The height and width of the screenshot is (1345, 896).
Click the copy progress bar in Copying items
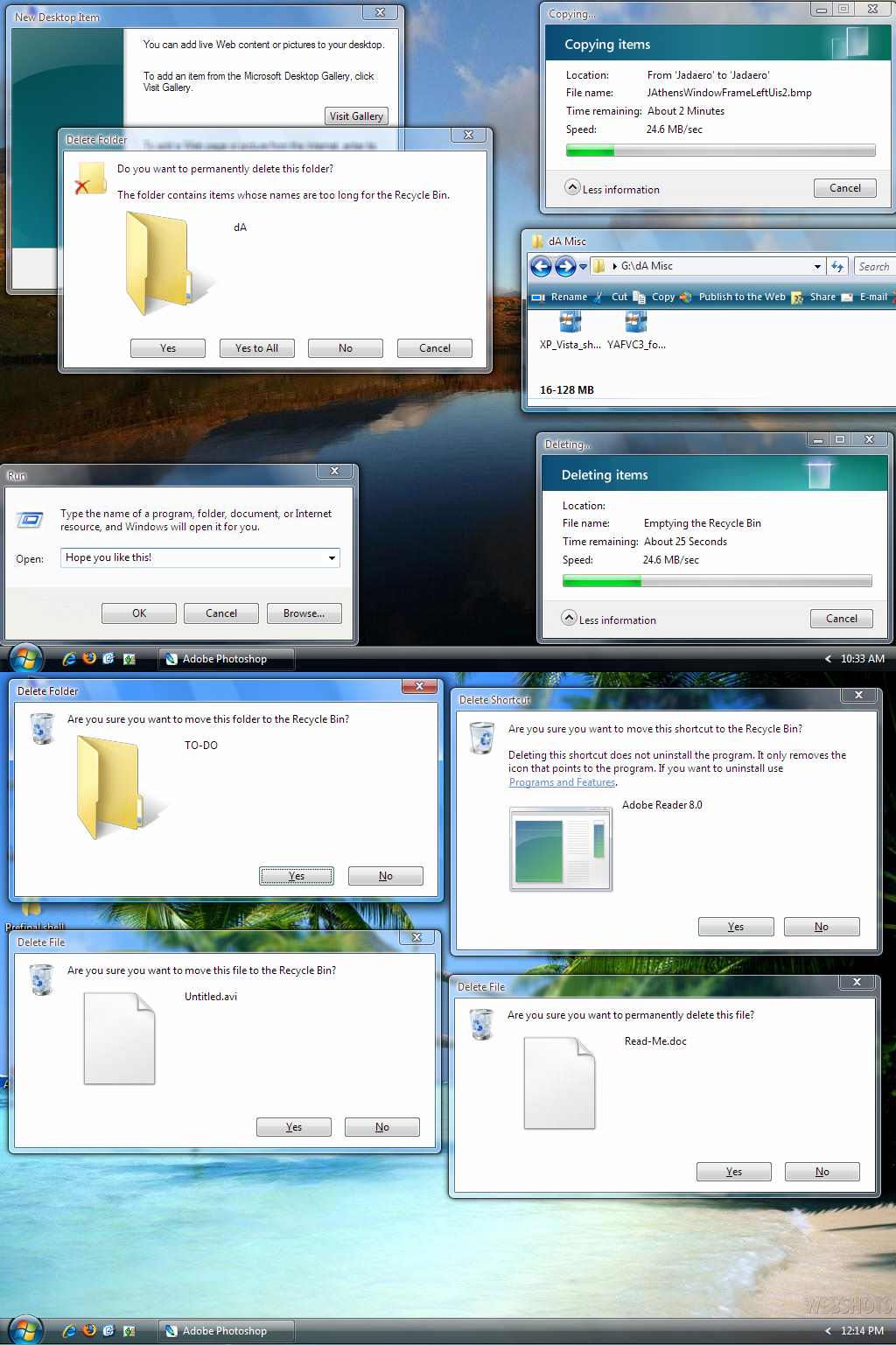[720, 150]
